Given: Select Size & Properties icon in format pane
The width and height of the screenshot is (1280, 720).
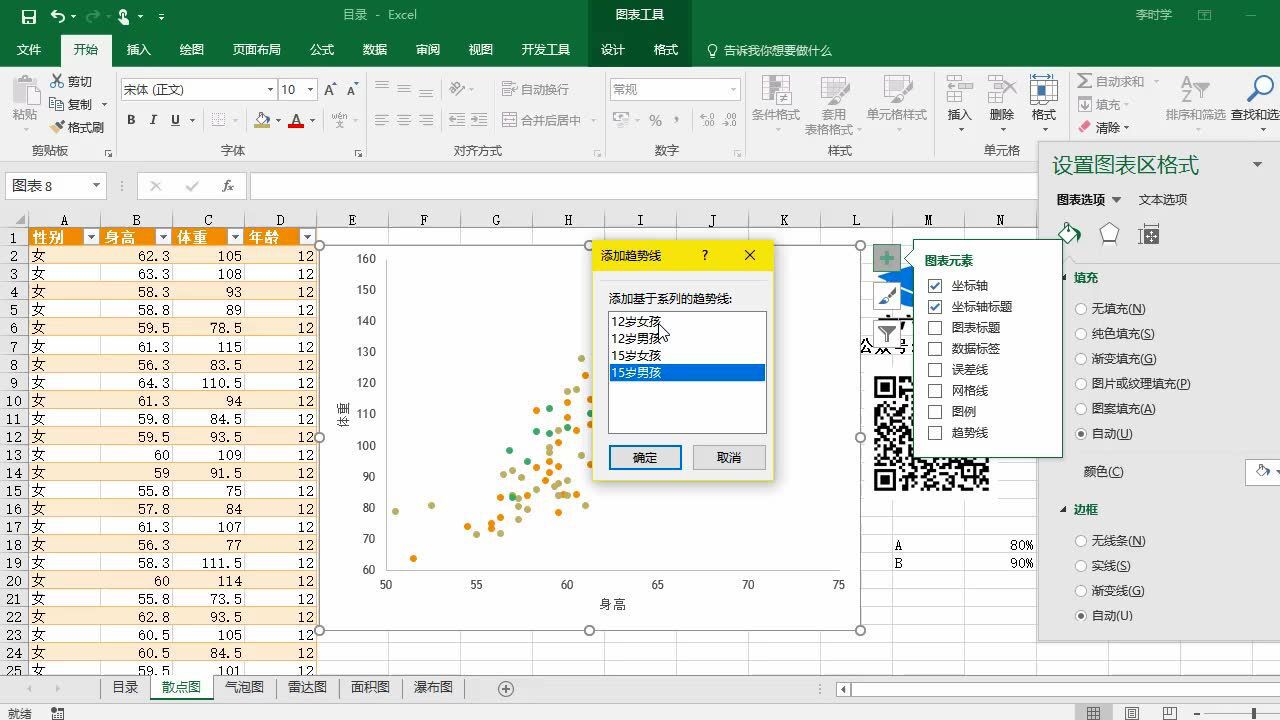Looking at the screenshot, I should [x=1149, y=234].
